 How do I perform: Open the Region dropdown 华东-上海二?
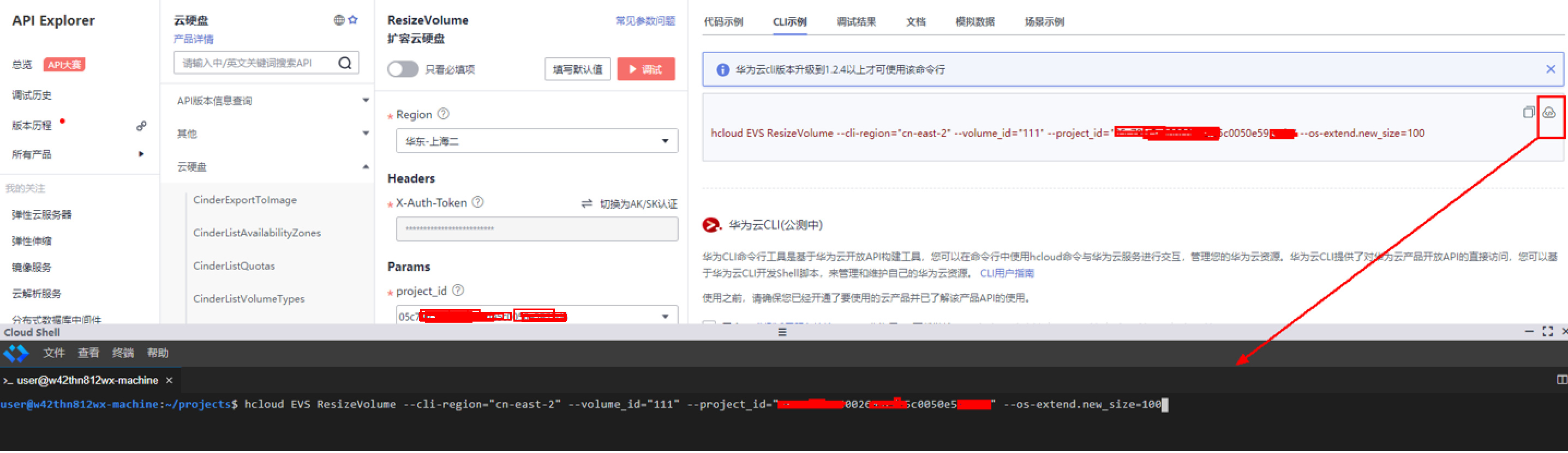537,141
